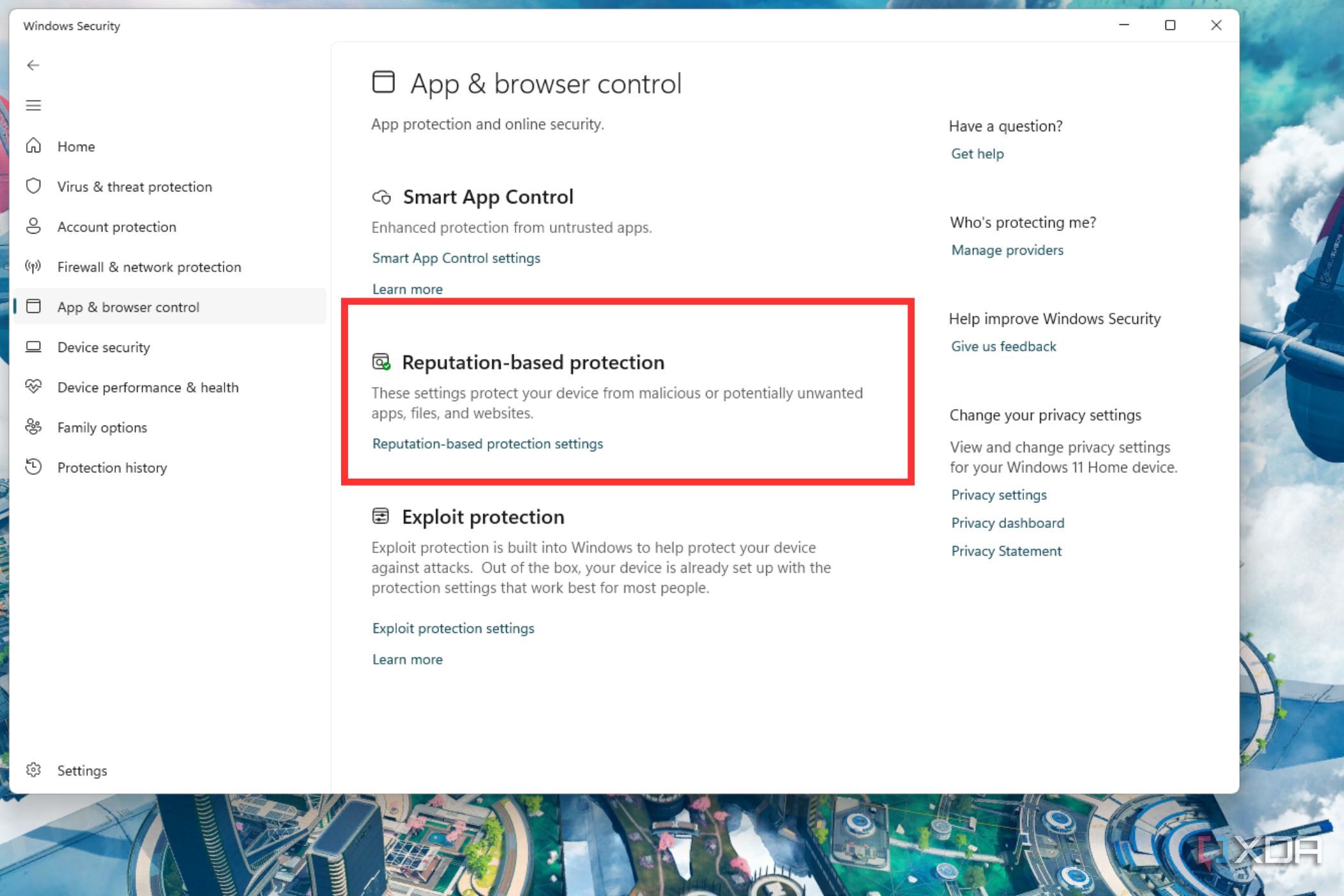Click the Family options people icon
The height and width of the screenshot is (896, 1344).
tap(33, 427)
